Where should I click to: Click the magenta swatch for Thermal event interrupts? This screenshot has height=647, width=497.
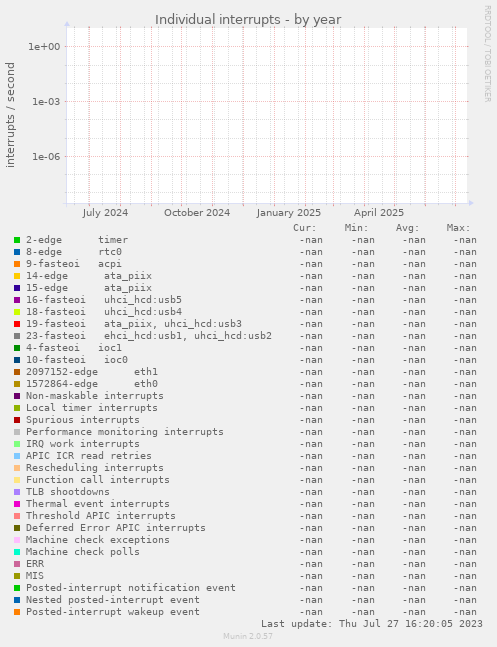tap(17, 504)
